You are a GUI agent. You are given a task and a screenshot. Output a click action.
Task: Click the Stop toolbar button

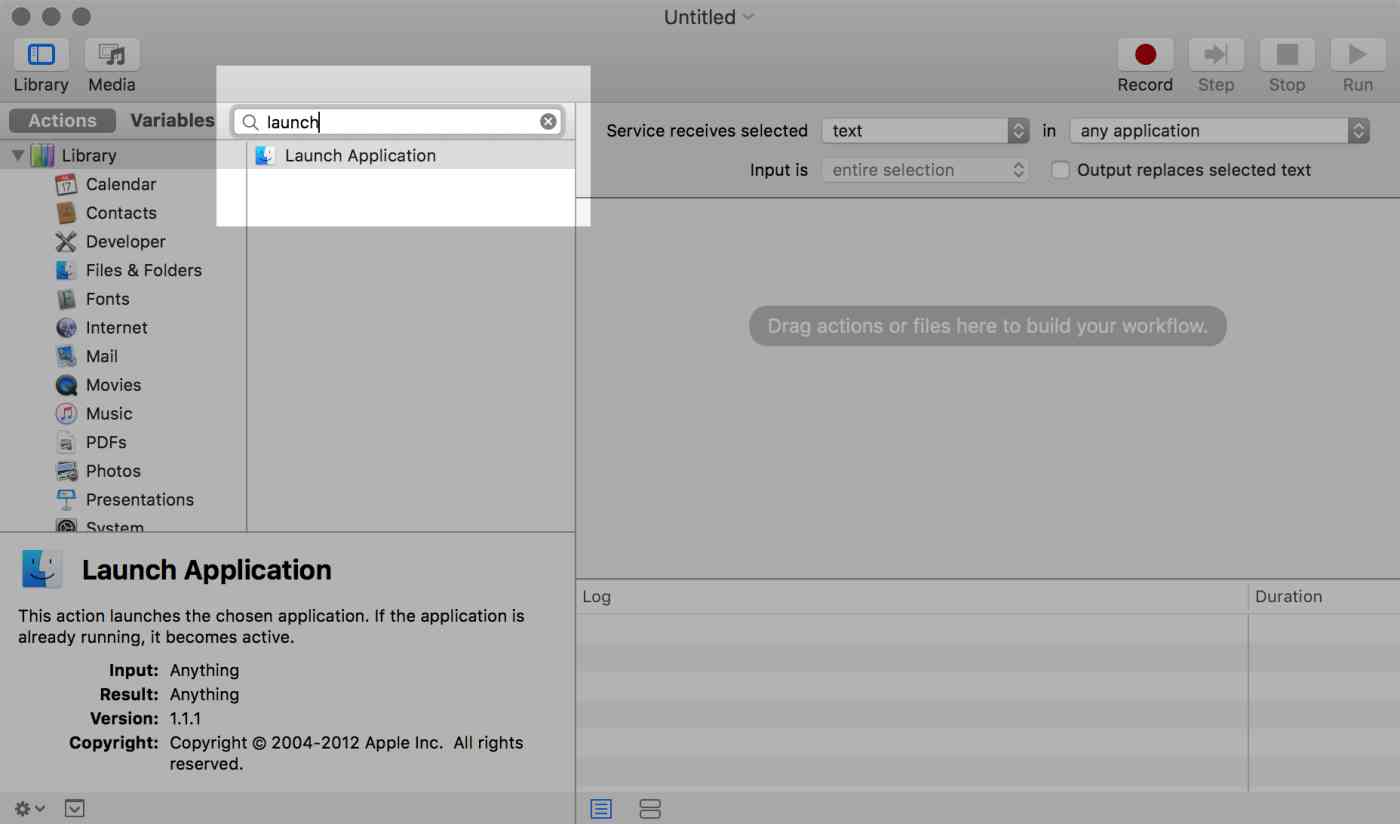click(1287, 54)
